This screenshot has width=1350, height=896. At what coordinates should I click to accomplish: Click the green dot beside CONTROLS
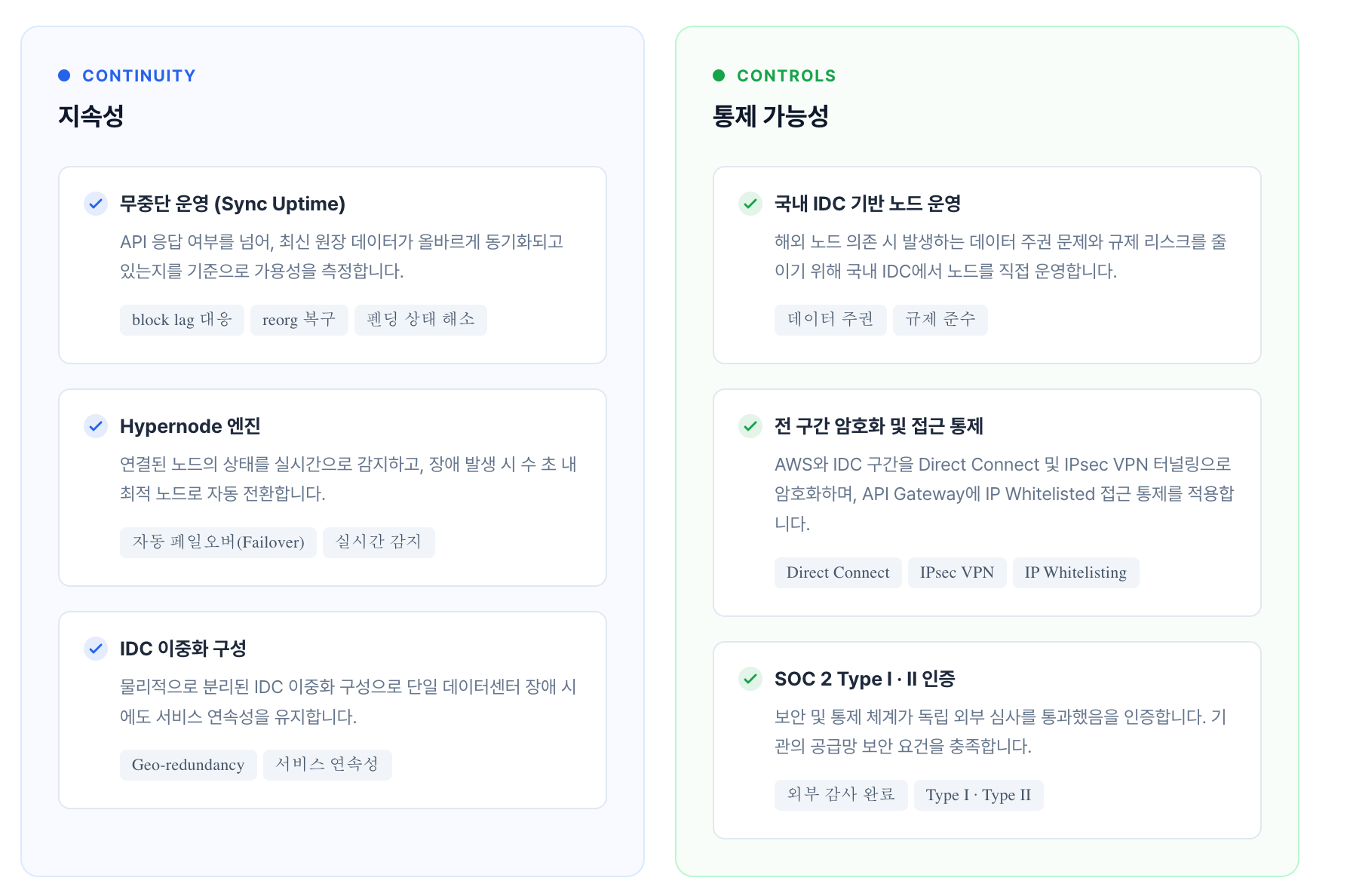pyautogui.click(x=719, y=75)
